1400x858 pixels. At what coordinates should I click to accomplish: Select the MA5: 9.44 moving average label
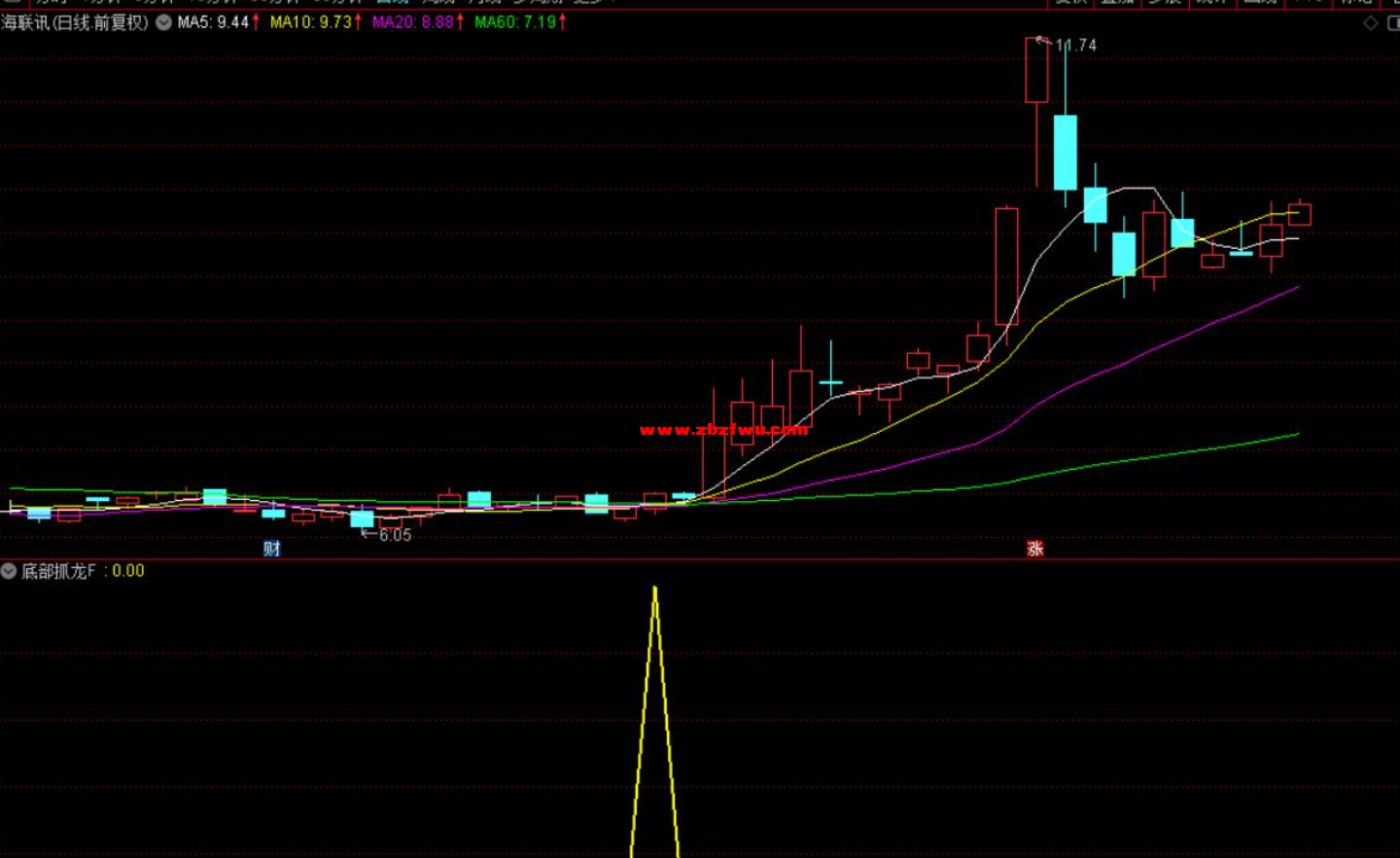pos(213,22)
